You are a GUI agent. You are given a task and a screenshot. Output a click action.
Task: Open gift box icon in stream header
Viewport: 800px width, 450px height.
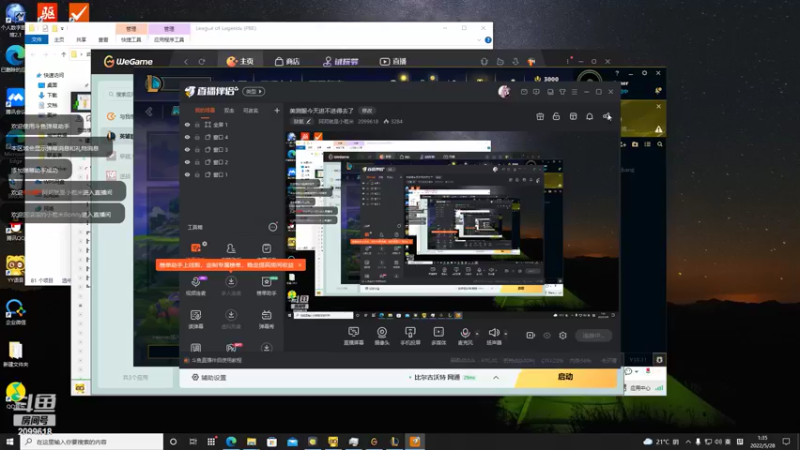tap(540, 116)
